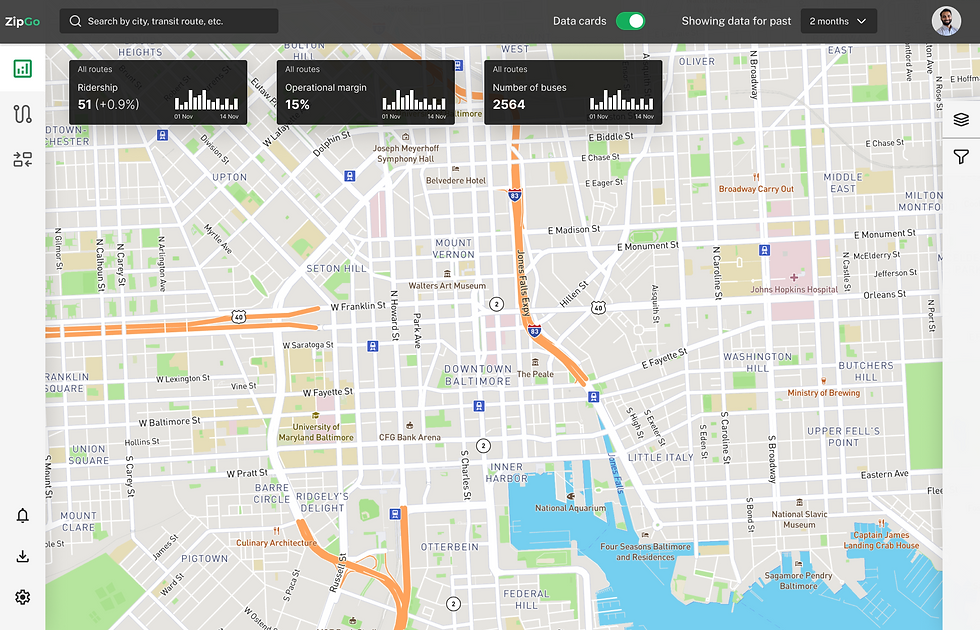The image size is (980, 630).
Task: Click the transit stop near Johns Hopkins Hospital
Action: (764, 251)
